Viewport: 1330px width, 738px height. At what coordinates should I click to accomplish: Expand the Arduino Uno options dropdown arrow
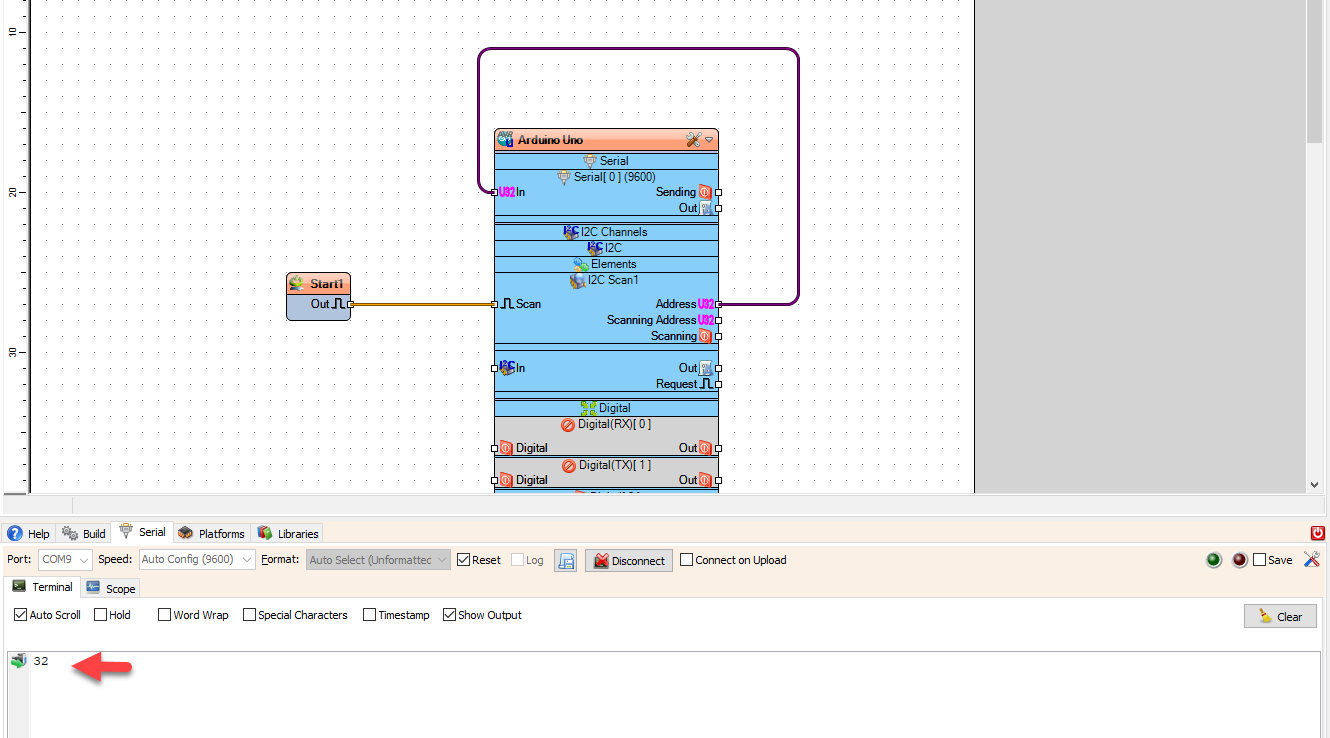(x=708, y=140)
